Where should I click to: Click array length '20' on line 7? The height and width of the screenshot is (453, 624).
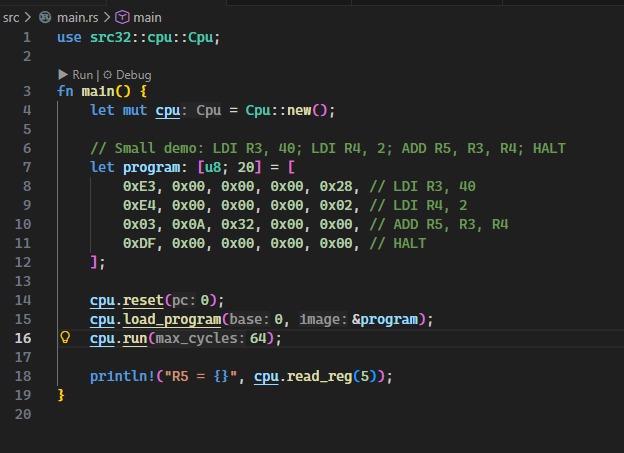pyautogui.click(x=246, y=167)
